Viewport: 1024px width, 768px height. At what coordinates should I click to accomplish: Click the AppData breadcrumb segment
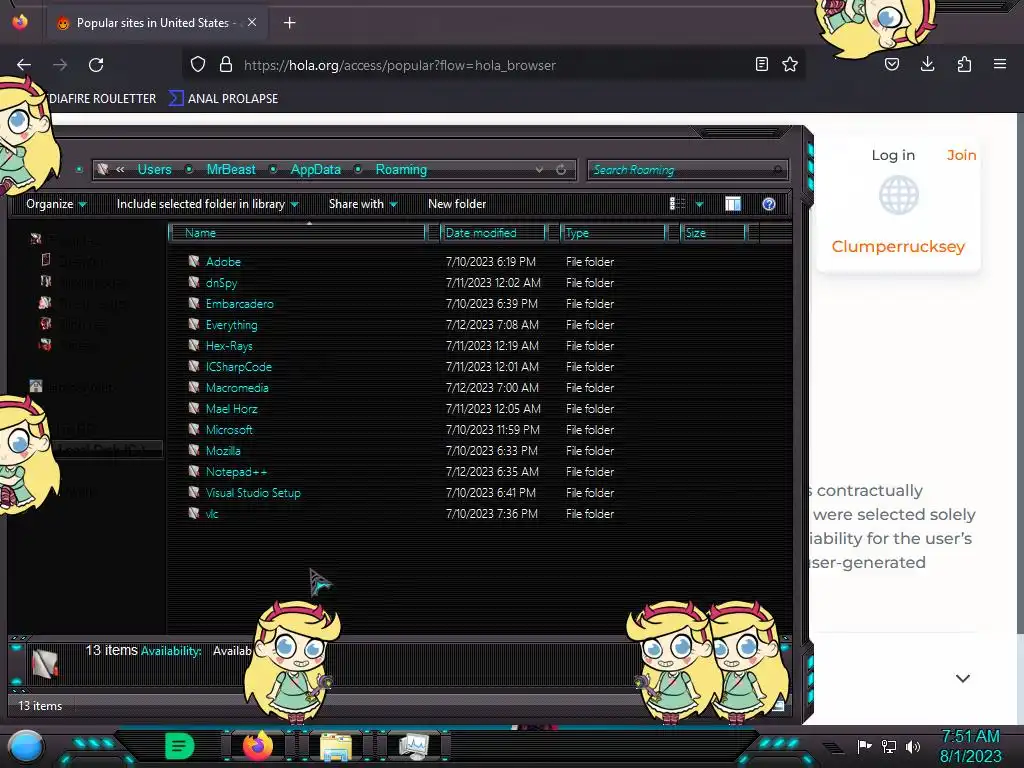(x=315, y=170)
